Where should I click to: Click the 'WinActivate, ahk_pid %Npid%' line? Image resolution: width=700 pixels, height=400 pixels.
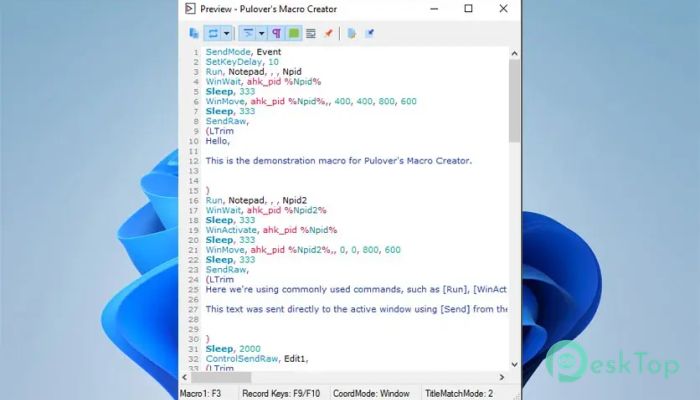[271, 230]
